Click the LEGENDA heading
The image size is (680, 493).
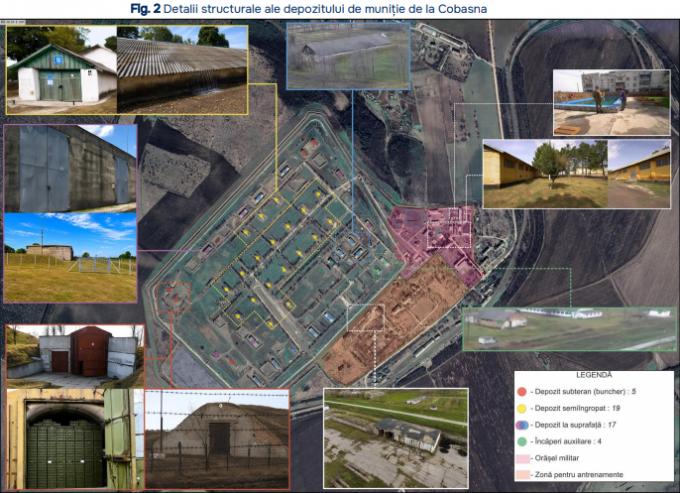coord(594,375)
